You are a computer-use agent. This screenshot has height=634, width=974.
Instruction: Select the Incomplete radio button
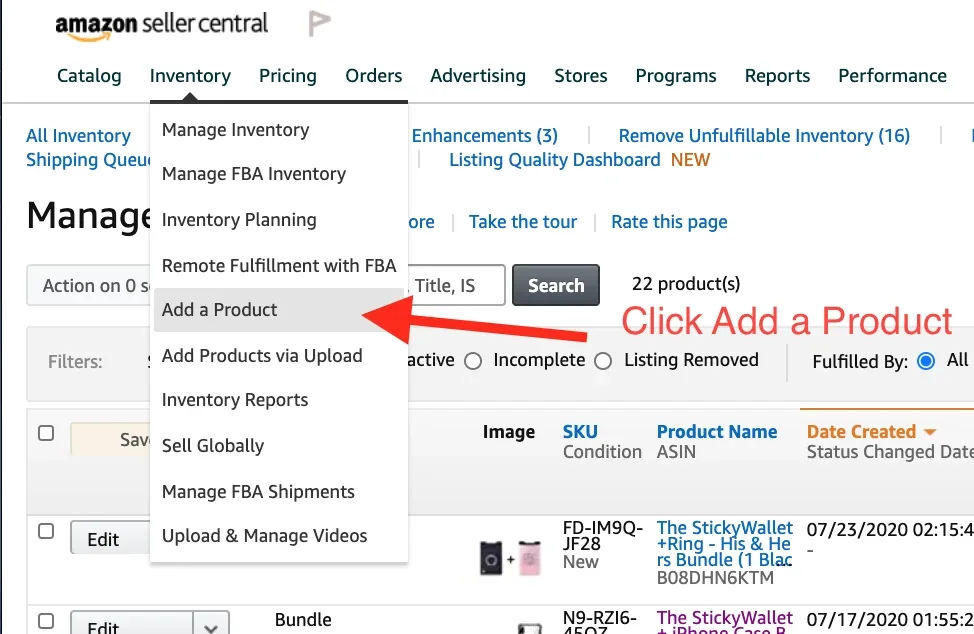point(473,361)
